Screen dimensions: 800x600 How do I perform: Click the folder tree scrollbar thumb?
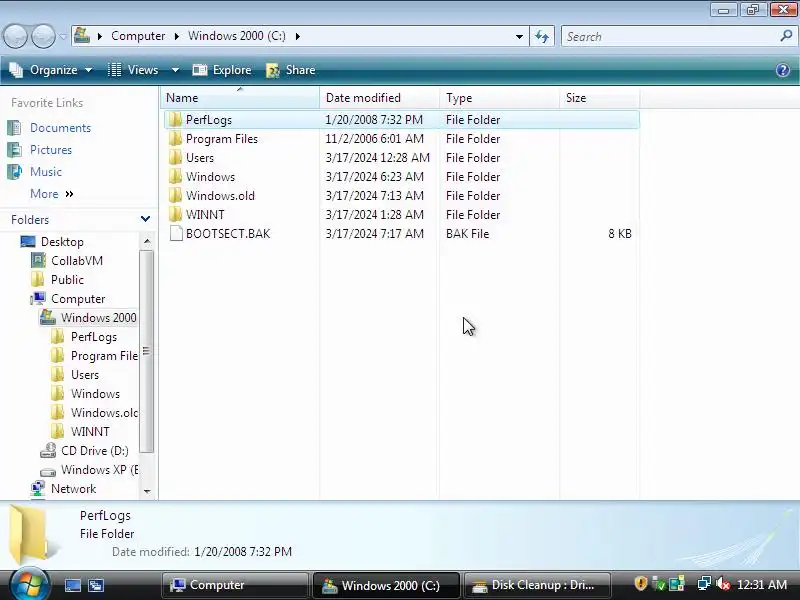point(147,351)
